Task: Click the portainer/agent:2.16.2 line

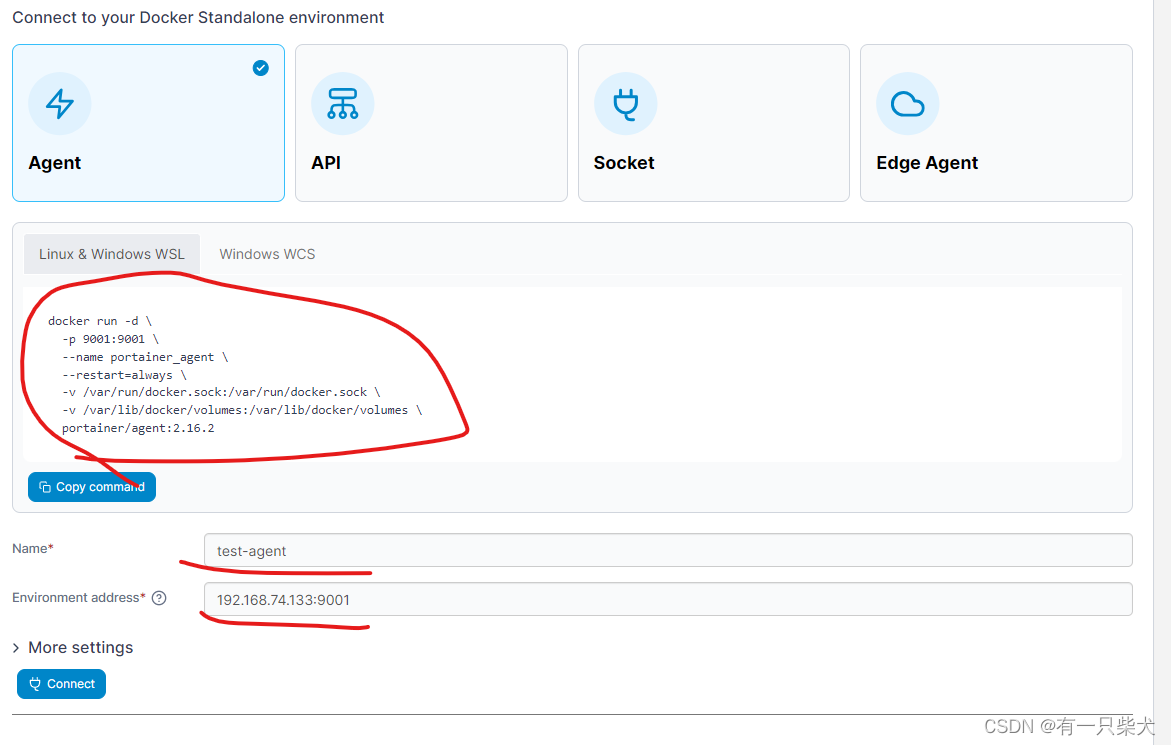Action: click(138, 428)
